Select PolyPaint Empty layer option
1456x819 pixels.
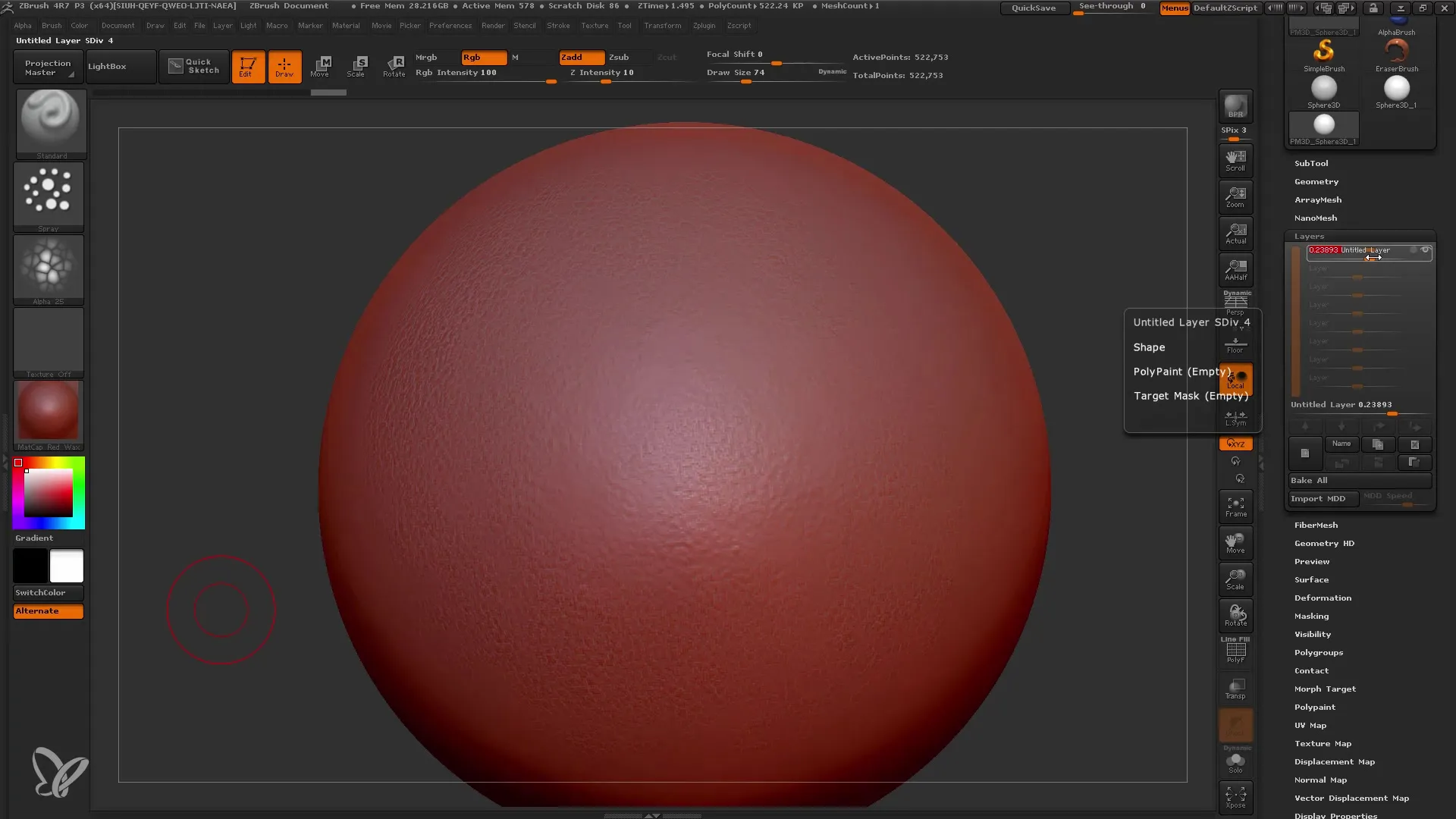click(1182, 371)
